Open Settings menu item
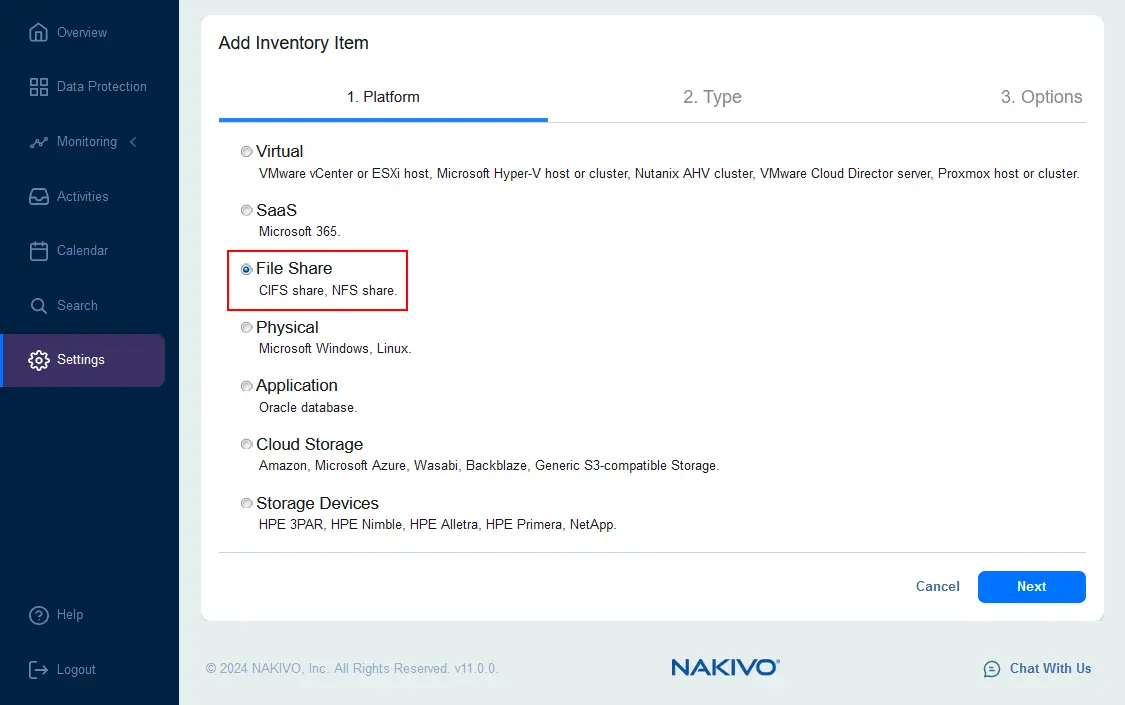Screen dimensions: 1125x705 click(x=84, y=360)
